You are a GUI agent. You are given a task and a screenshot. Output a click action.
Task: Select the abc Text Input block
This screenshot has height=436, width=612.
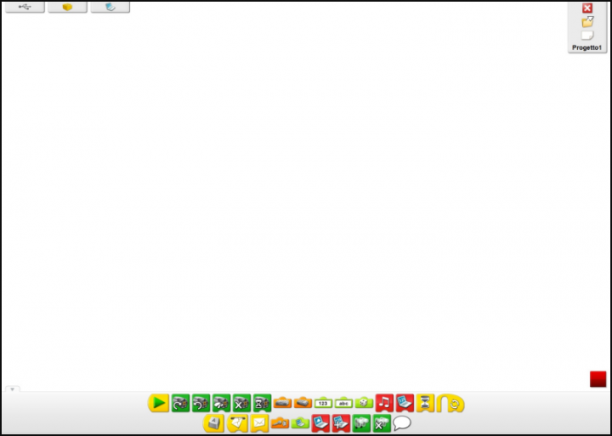[343, 402]
